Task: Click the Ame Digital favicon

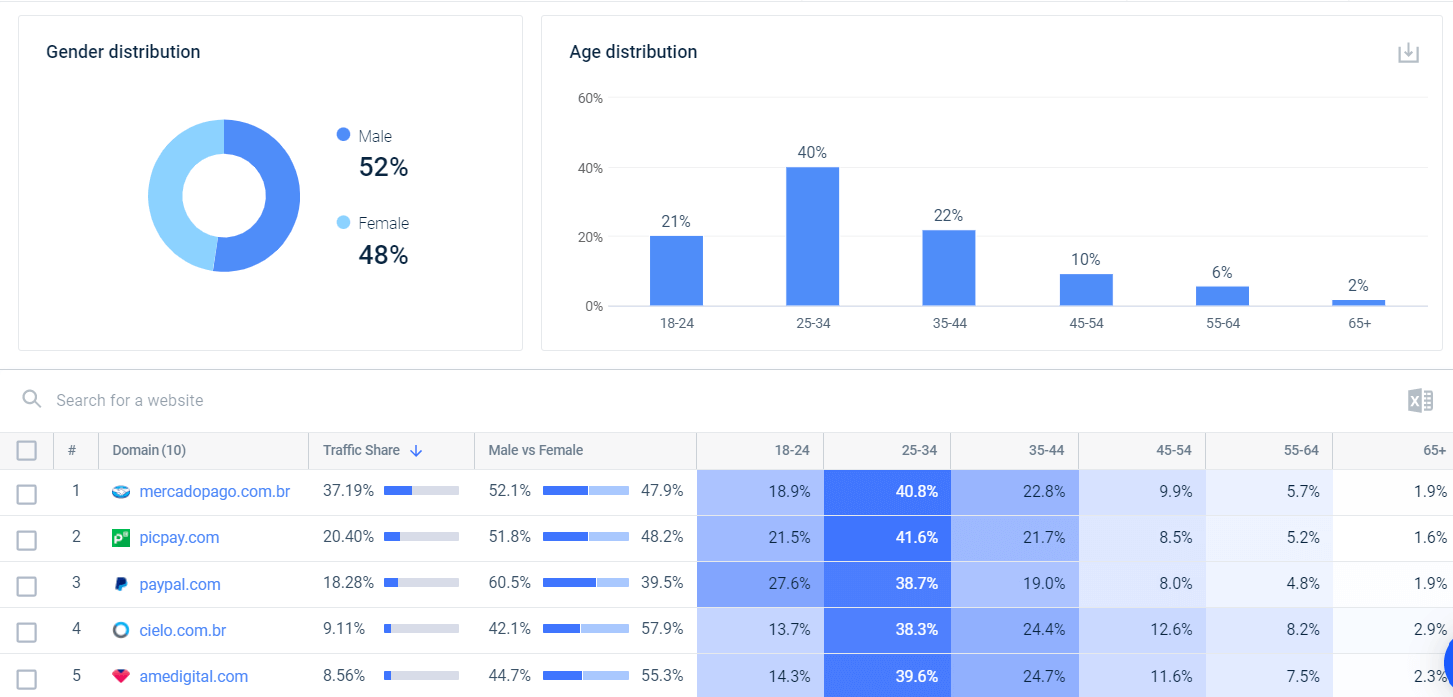Action: [123, 676]
